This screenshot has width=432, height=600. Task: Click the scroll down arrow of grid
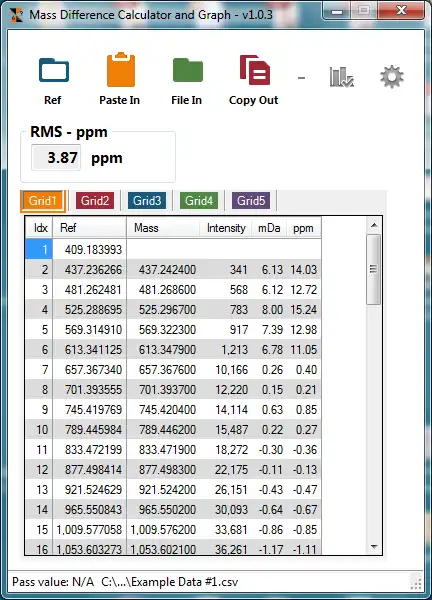click(374, 547)
